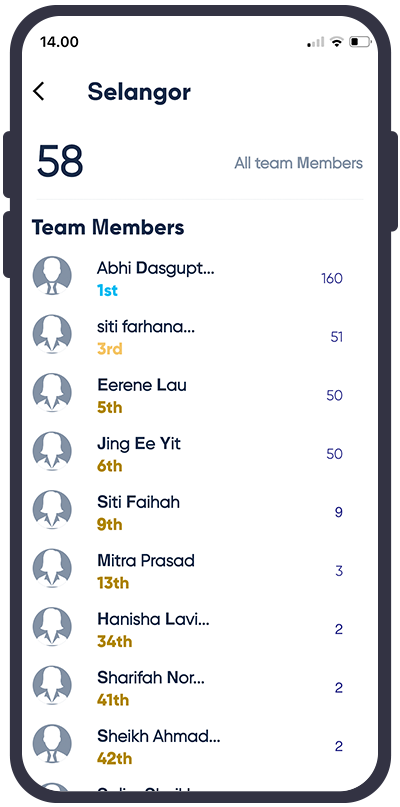Tap Eerene Lau's avatar icon

pyautogui.click(x=52, y=393)
